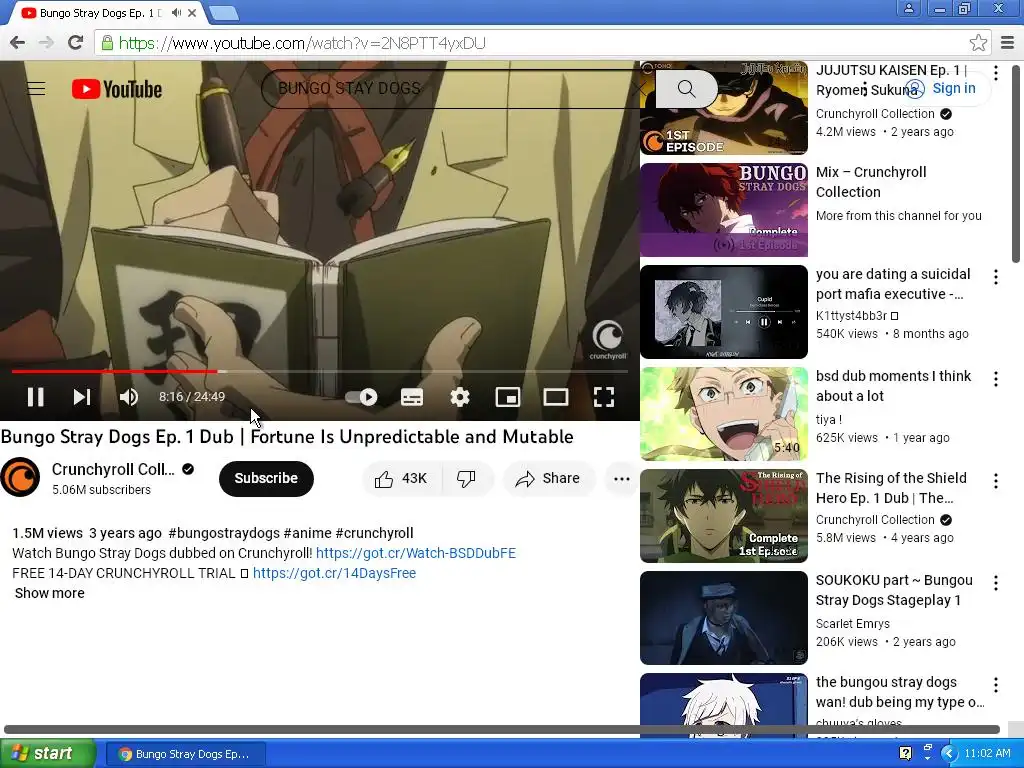The width and height of the screenshot is (1024, 768).
Task: Open SOUKOKU part Stageplay thumbnail
Action: pyautogui.click(x=724, y=618)
